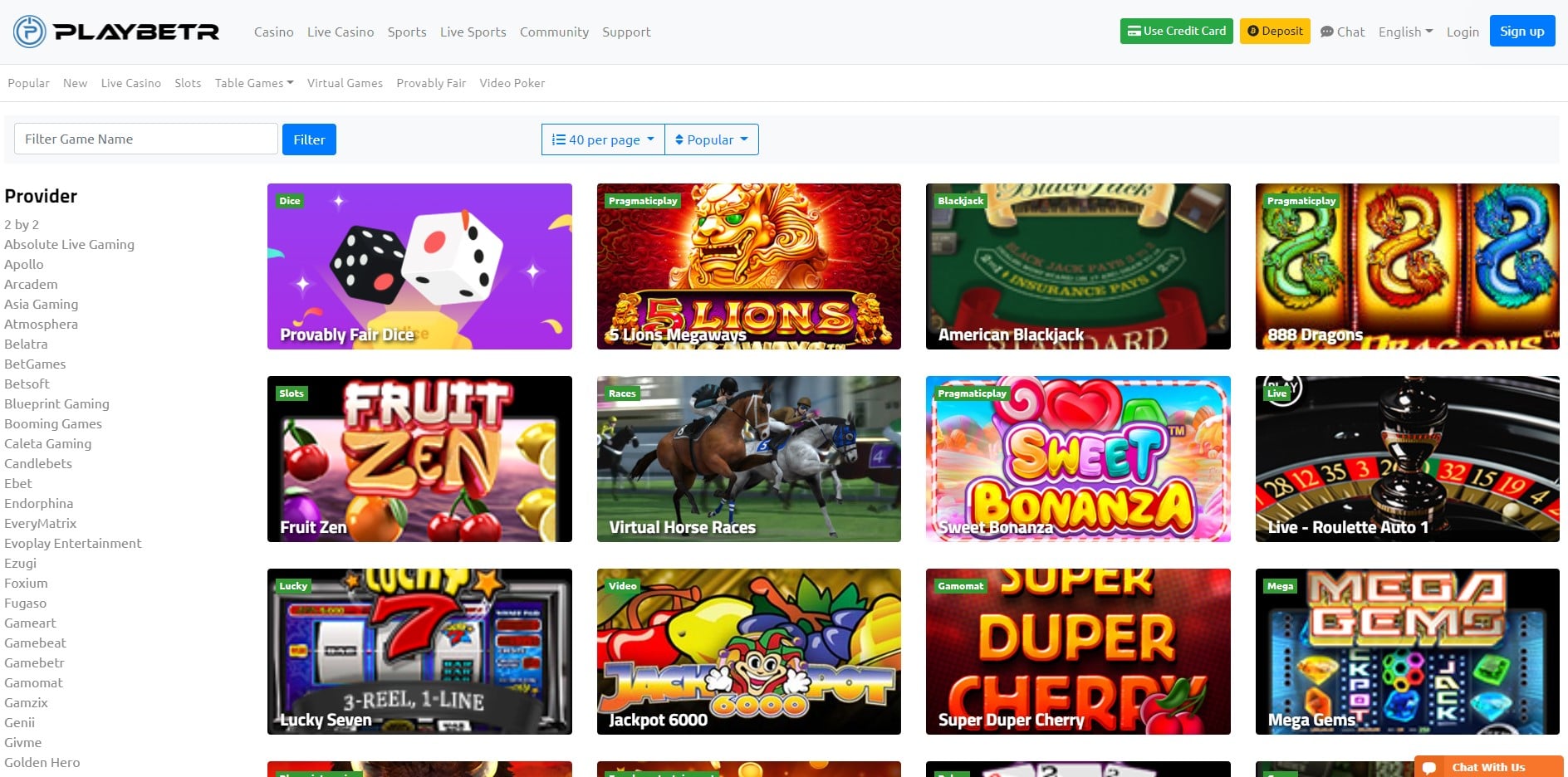Screen dimensions: 1568x777
Task: Select Betsoft provider
Action: click(x=27, y=384)
